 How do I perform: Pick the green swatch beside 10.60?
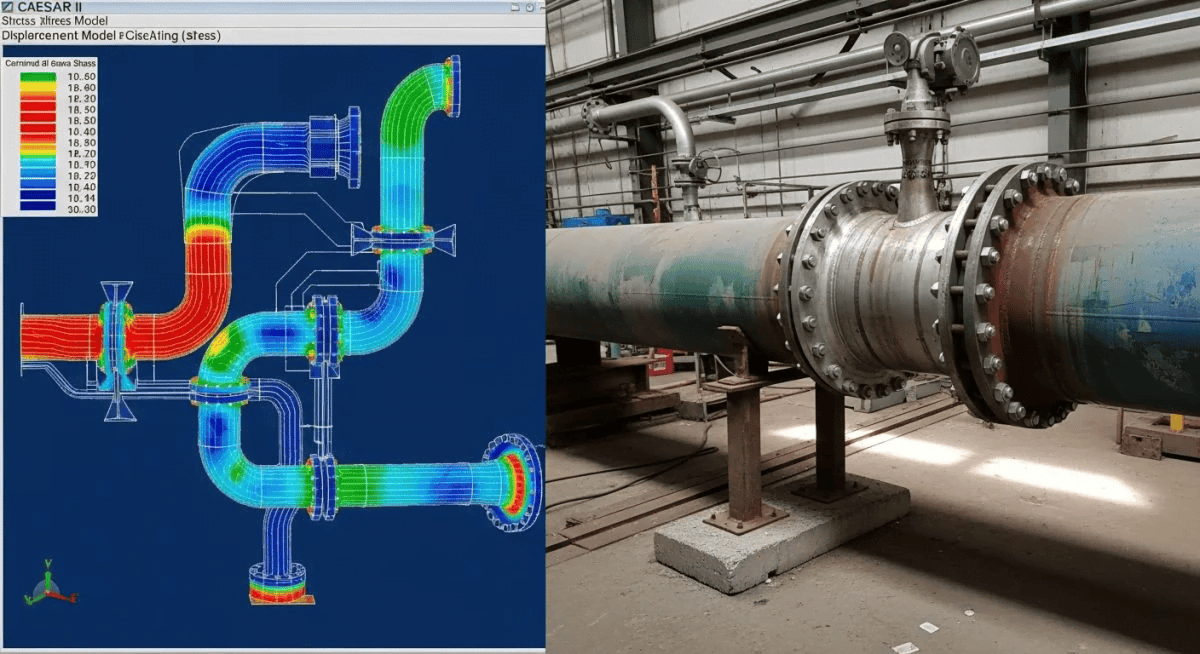pyautogui.click(x=38, y=77)
